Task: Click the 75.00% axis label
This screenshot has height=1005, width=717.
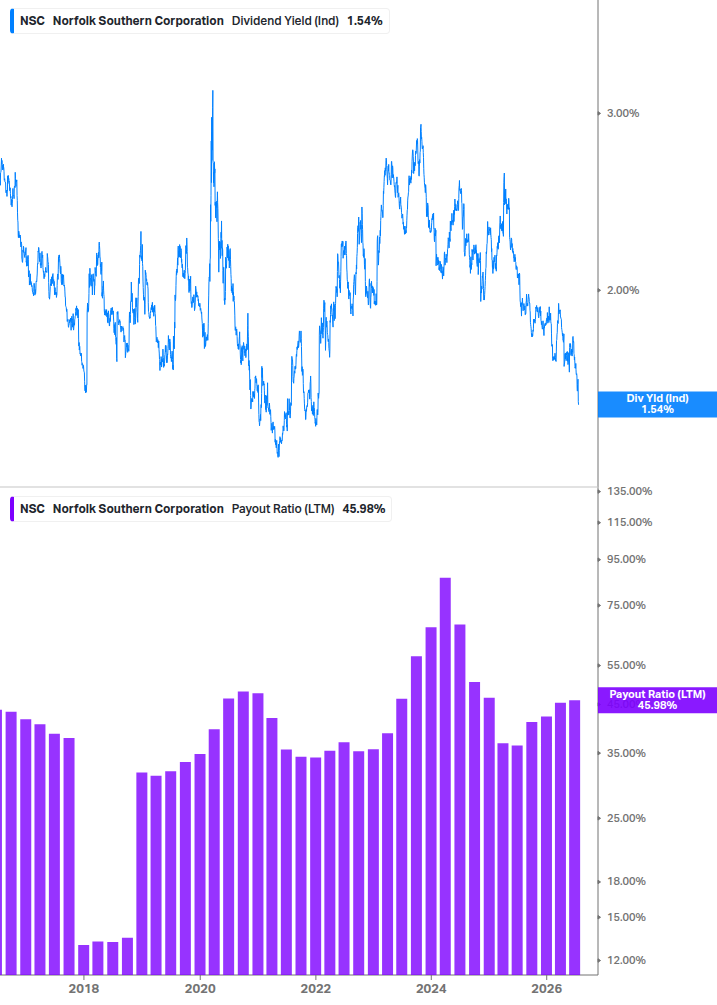Action: point(626,606)
